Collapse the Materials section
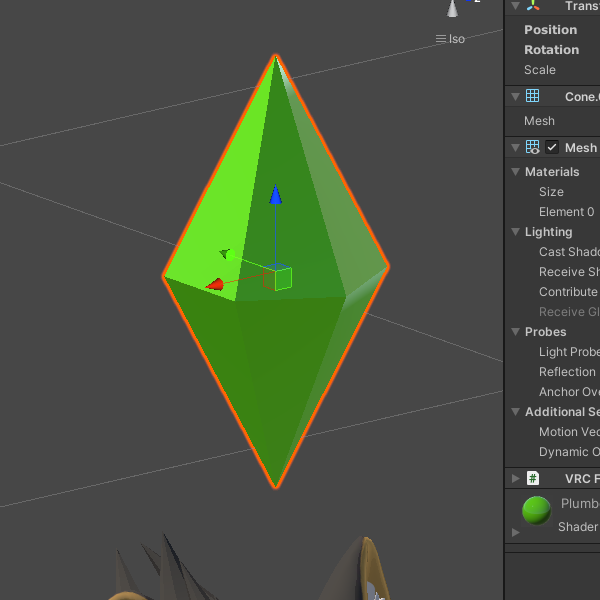 [x=515, y=172]
